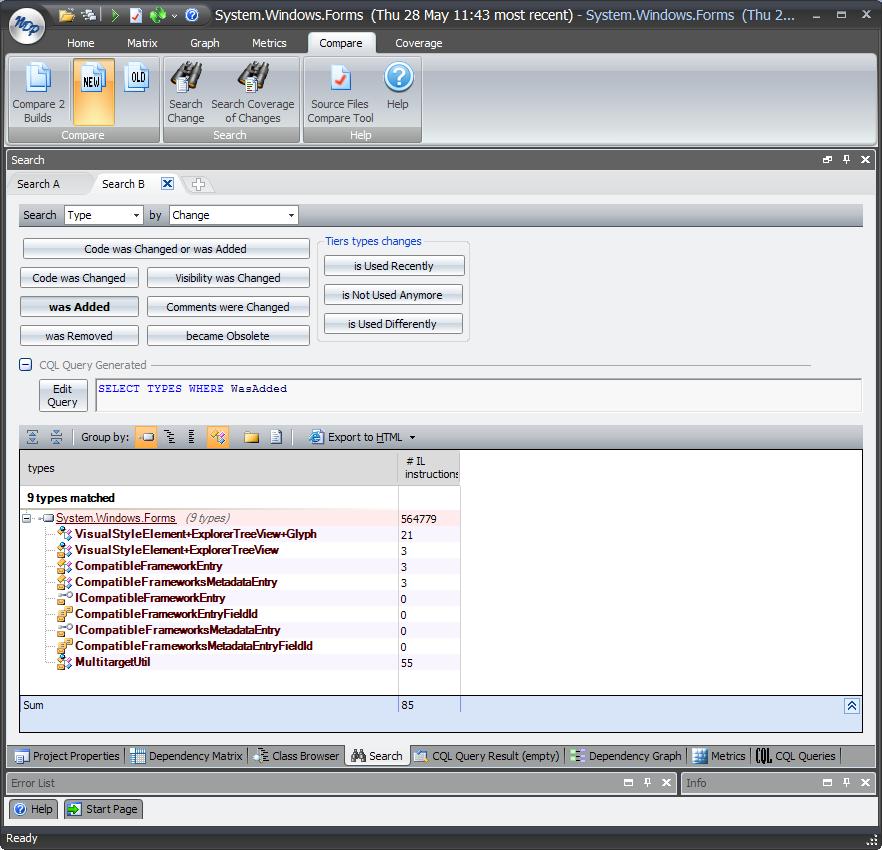Toggle the first Group by option (box icon)
The image size is (882, 850).
(146, 437)
